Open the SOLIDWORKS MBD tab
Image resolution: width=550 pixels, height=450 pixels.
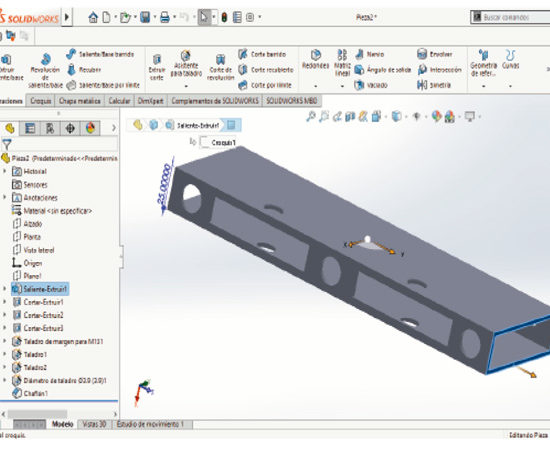291,101
